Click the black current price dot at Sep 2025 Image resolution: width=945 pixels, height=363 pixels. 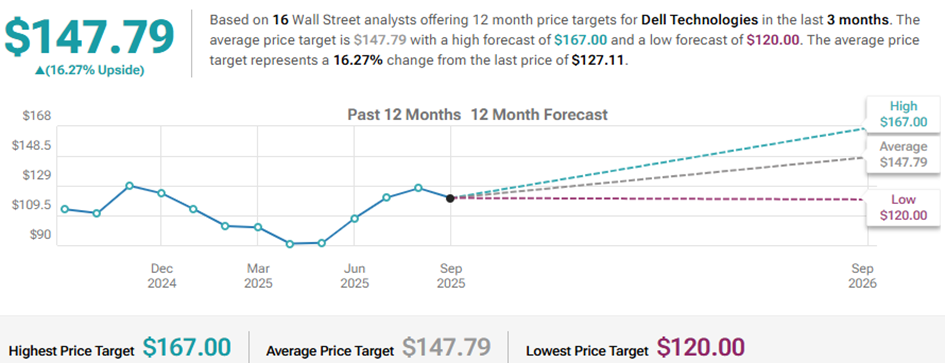point(450,198)
